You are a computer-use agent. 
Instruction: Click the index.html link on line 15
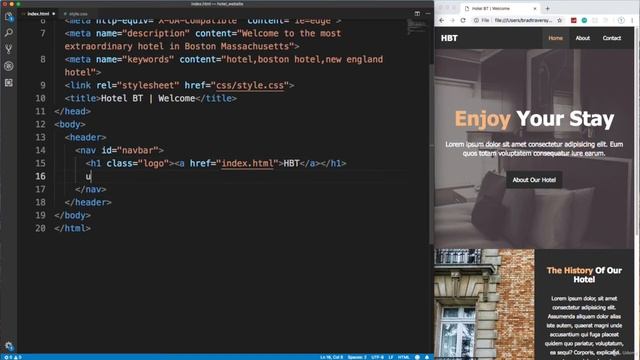click(x=247, y=163)
